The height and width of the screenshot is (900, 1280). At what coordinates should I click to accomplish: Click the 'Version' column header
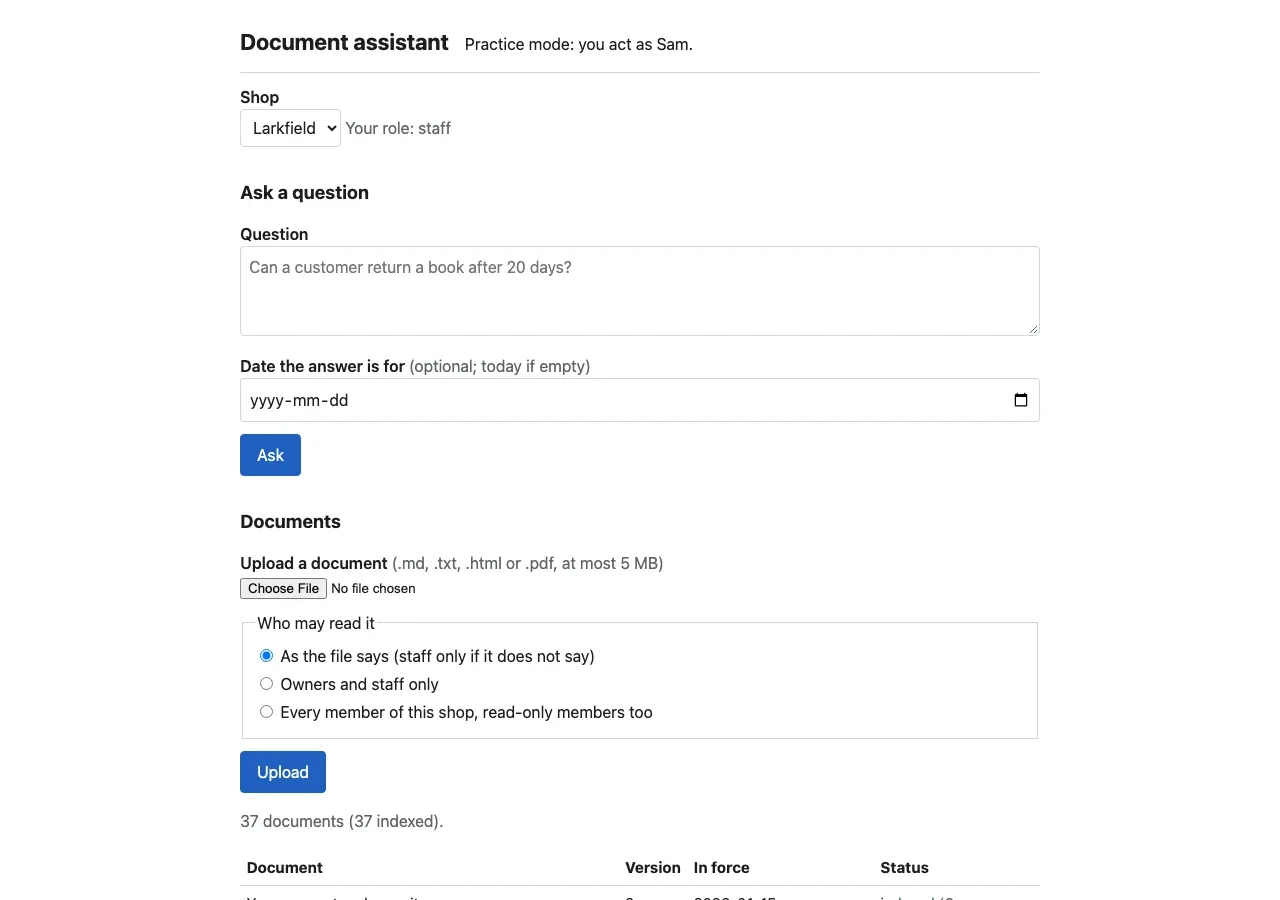[653, 867]
